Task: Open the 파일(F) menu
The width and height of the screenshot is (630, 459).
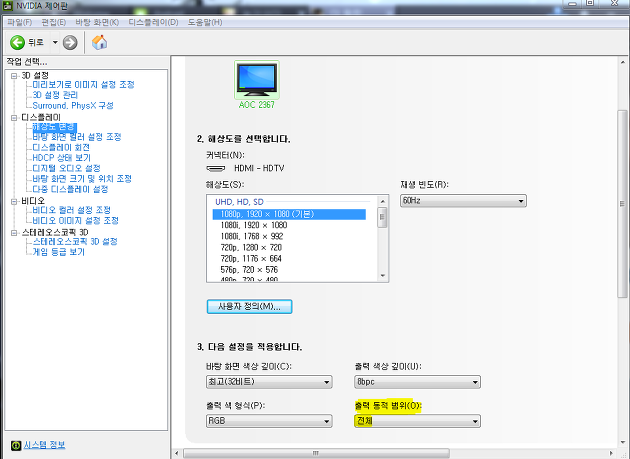Action: click(20, 22)
